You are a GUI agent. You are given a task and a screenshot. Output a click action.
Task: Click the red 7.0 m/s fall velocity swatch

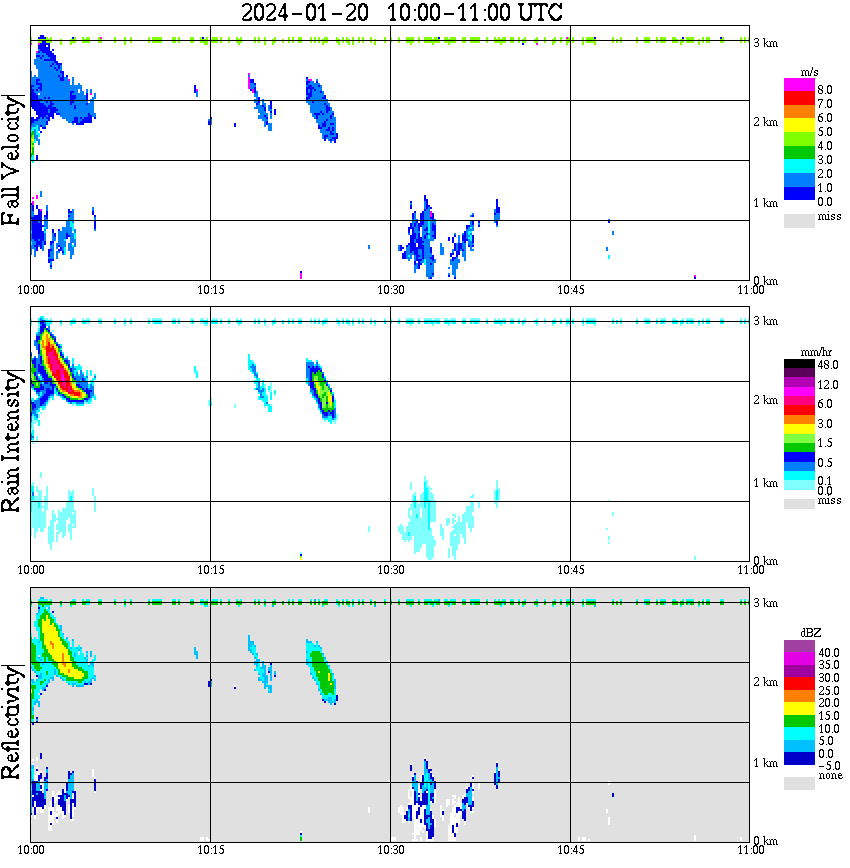(799, 99)
